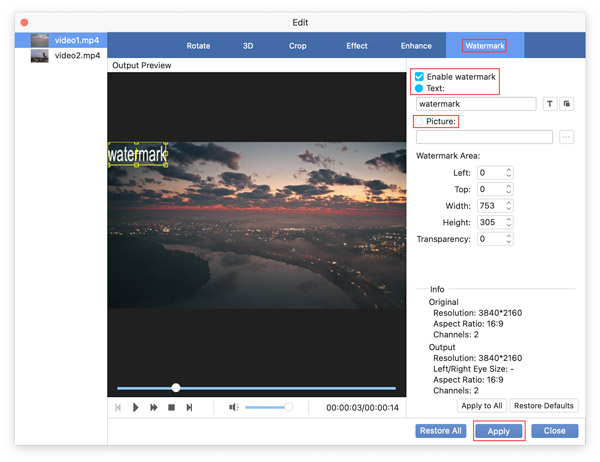Click the play button under the preview
This screenshot has width=600, height=462.
(136, 407)
